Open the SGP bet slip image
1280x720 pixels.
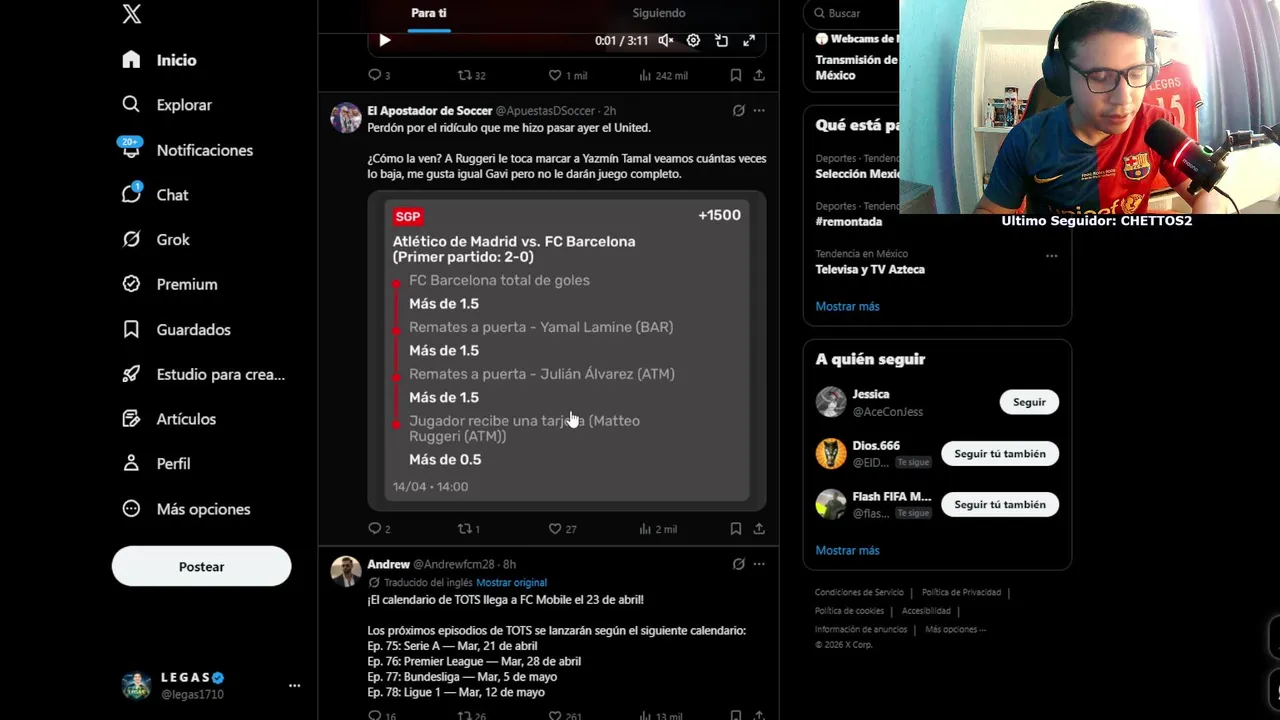(567, 350)
